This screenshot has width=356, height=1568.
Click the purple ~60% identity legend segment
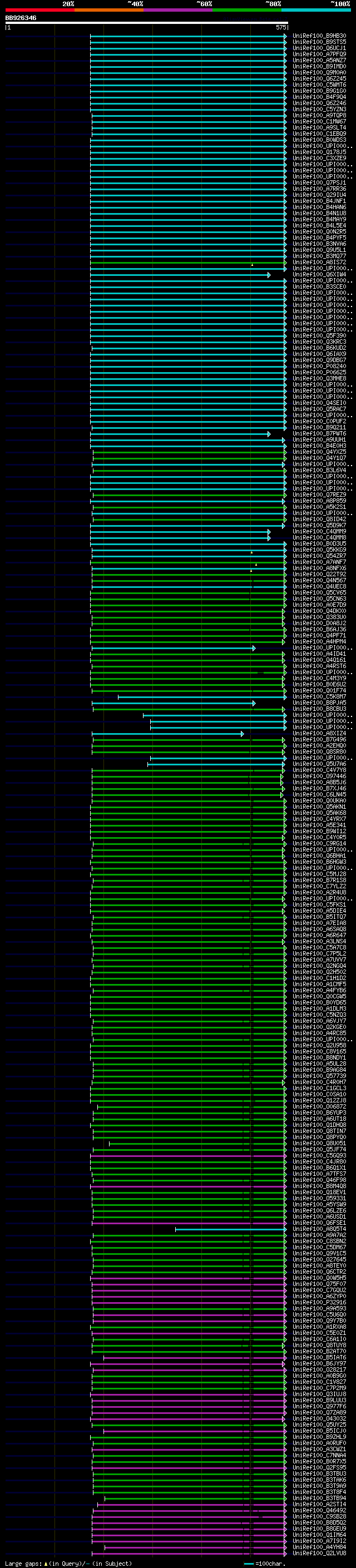pyautogui.click(x=179, y=10)
